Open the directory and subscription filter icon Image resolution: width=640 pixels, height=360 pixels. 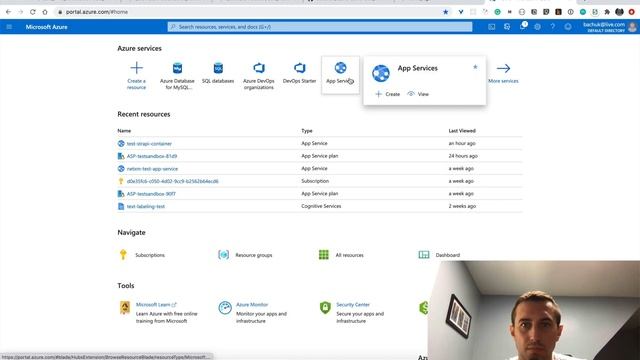(x=507, y=27)
